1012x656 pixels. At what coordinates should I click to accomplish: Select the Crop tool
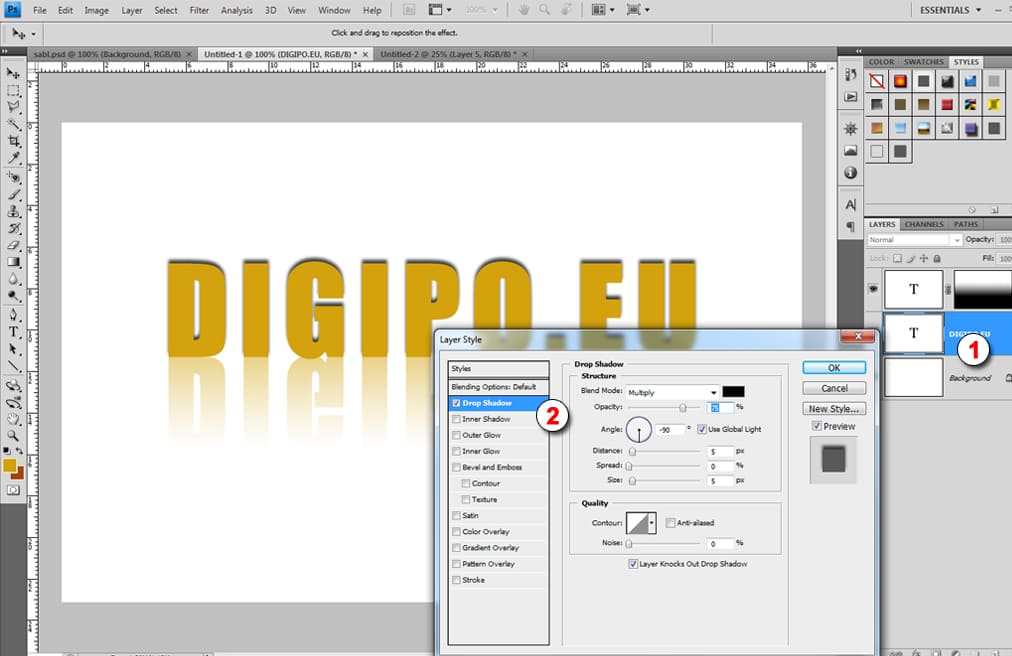pos(14,141)
